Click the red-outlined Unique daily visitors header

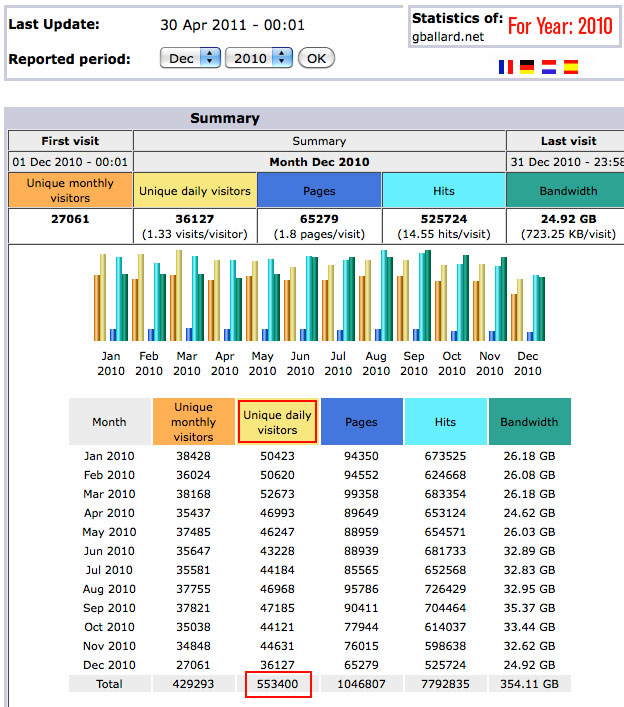[277, 422]
